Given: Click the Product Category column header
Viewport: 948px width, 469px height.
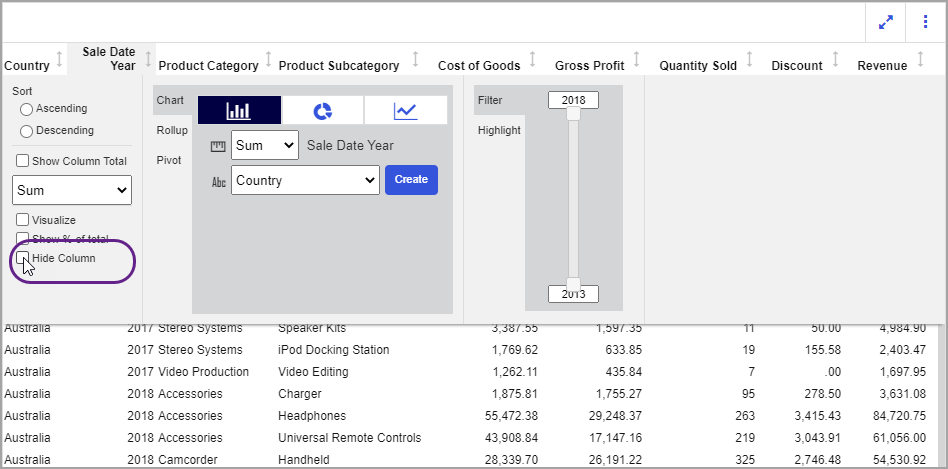Looking at the screenshot, I should (209, 66).
